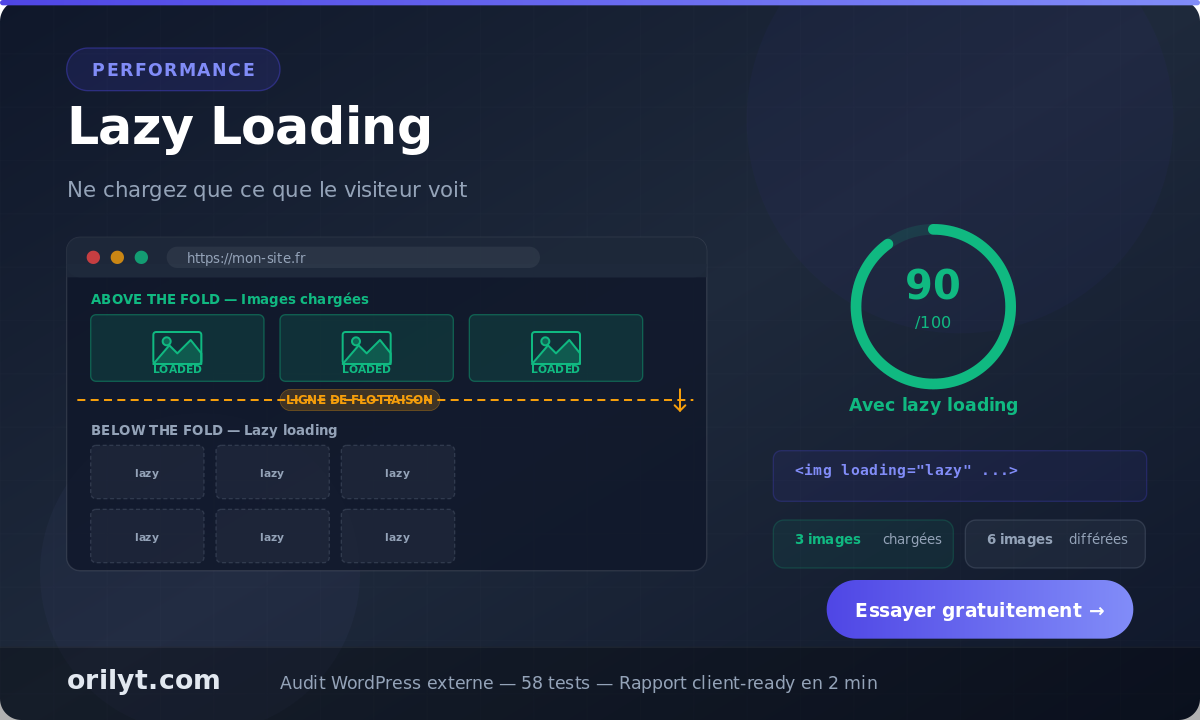Image resolution: width=1200 pixels, height=720 pixels.
Task: Click the PERFORMANCE category badge
Action: [x=173, y=69]
